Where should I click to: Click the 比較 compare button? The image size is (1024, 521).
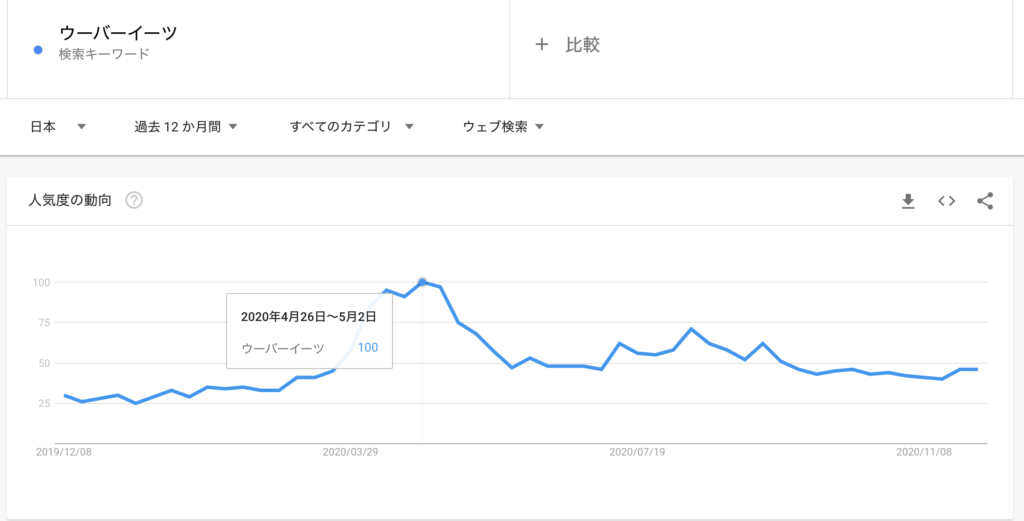tap(582, 44)
